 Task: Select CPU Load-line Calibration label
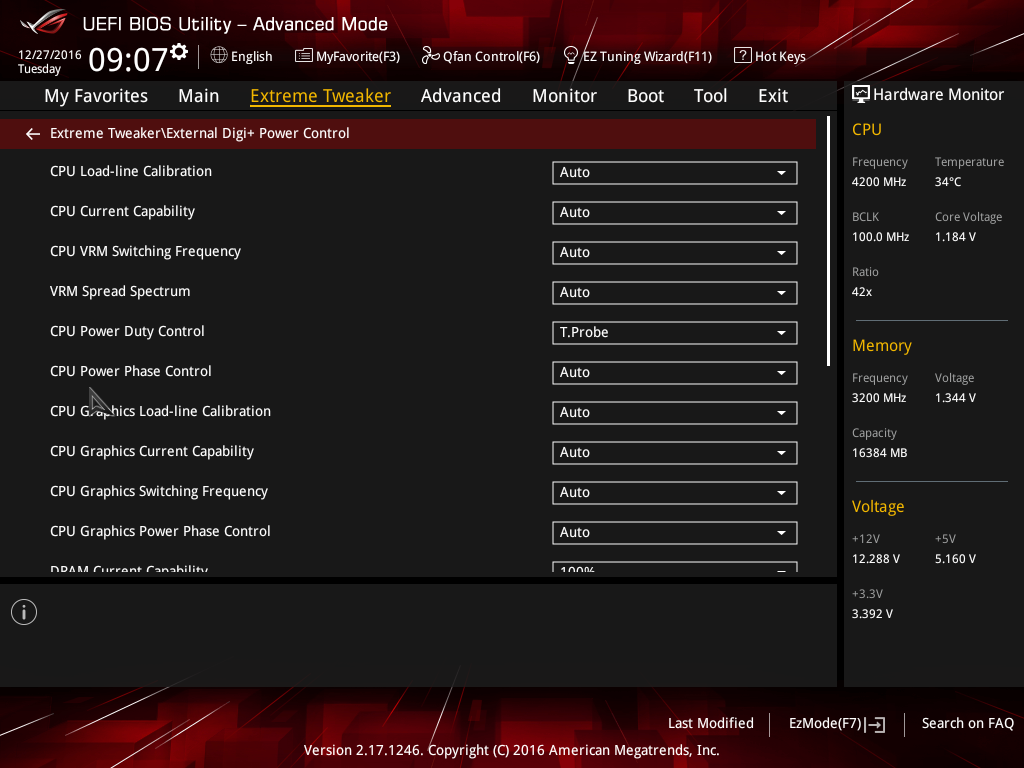click(131, 172)
